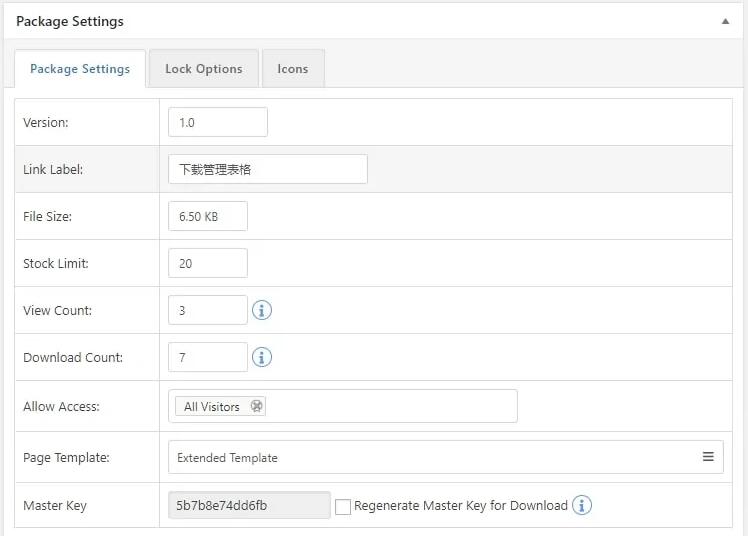This screenshot has width=748, height=536.
Task: Focus the Version input field
Action: tap(218, 122)
